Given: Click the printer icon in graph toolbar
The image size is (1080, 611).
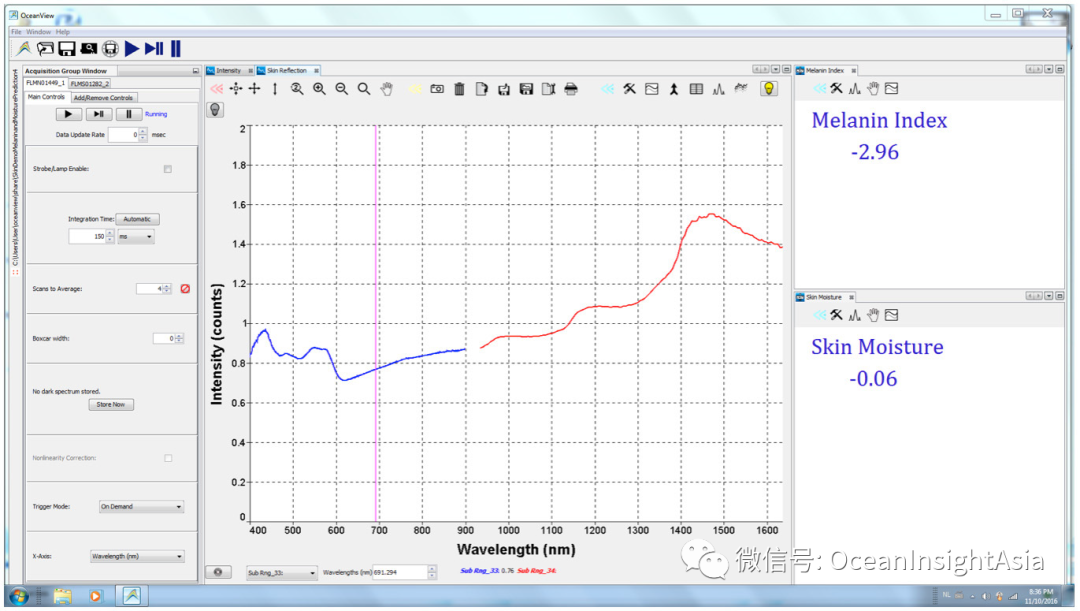Looking at the screenshot, I should coord(571,89).
